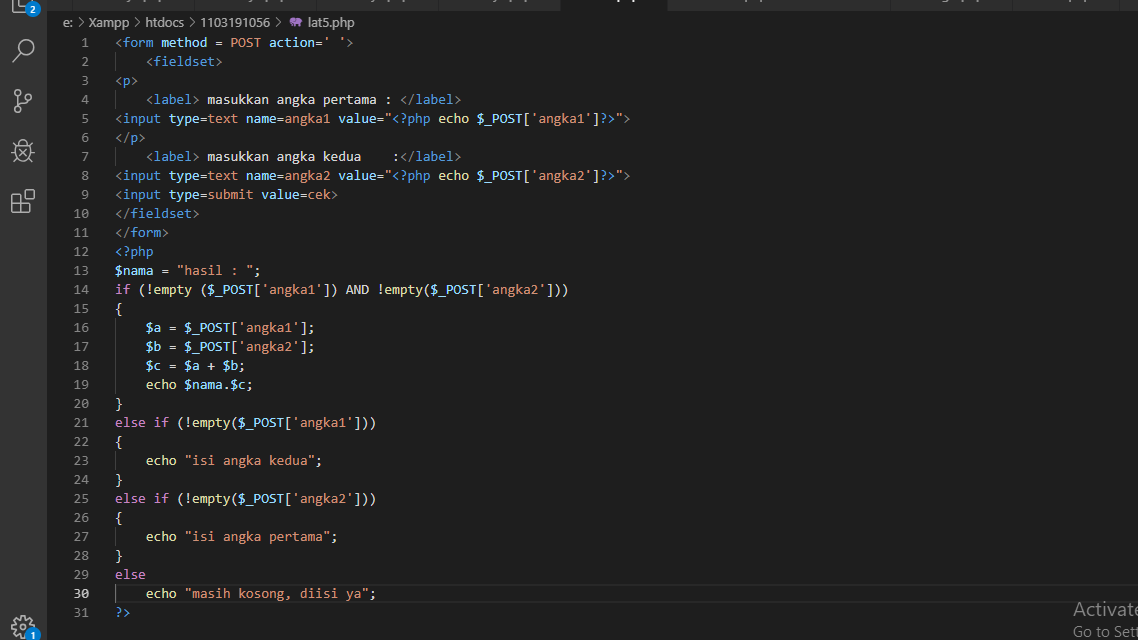Click line number 30 in the gutter
This screenshot has width=1138, height=640.
pos(81,594)
